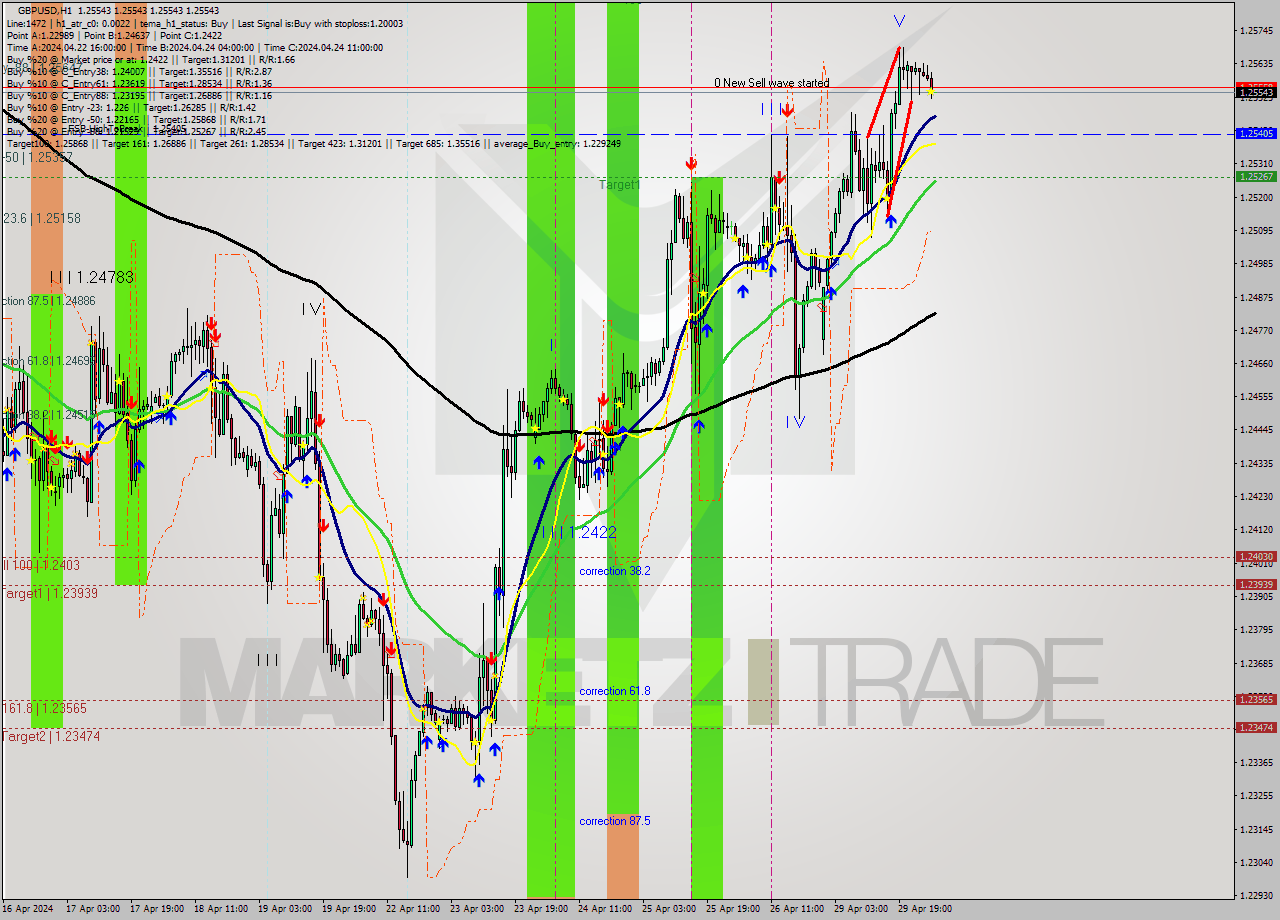Click the 1.25745 price axis value
The width and height of the screenshot is (1280, 920).
[x=1256, y=31]
